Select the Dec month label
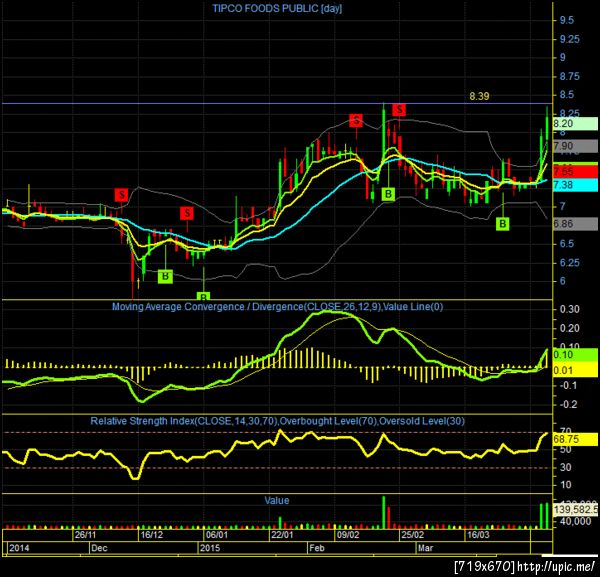 (99, 548)
